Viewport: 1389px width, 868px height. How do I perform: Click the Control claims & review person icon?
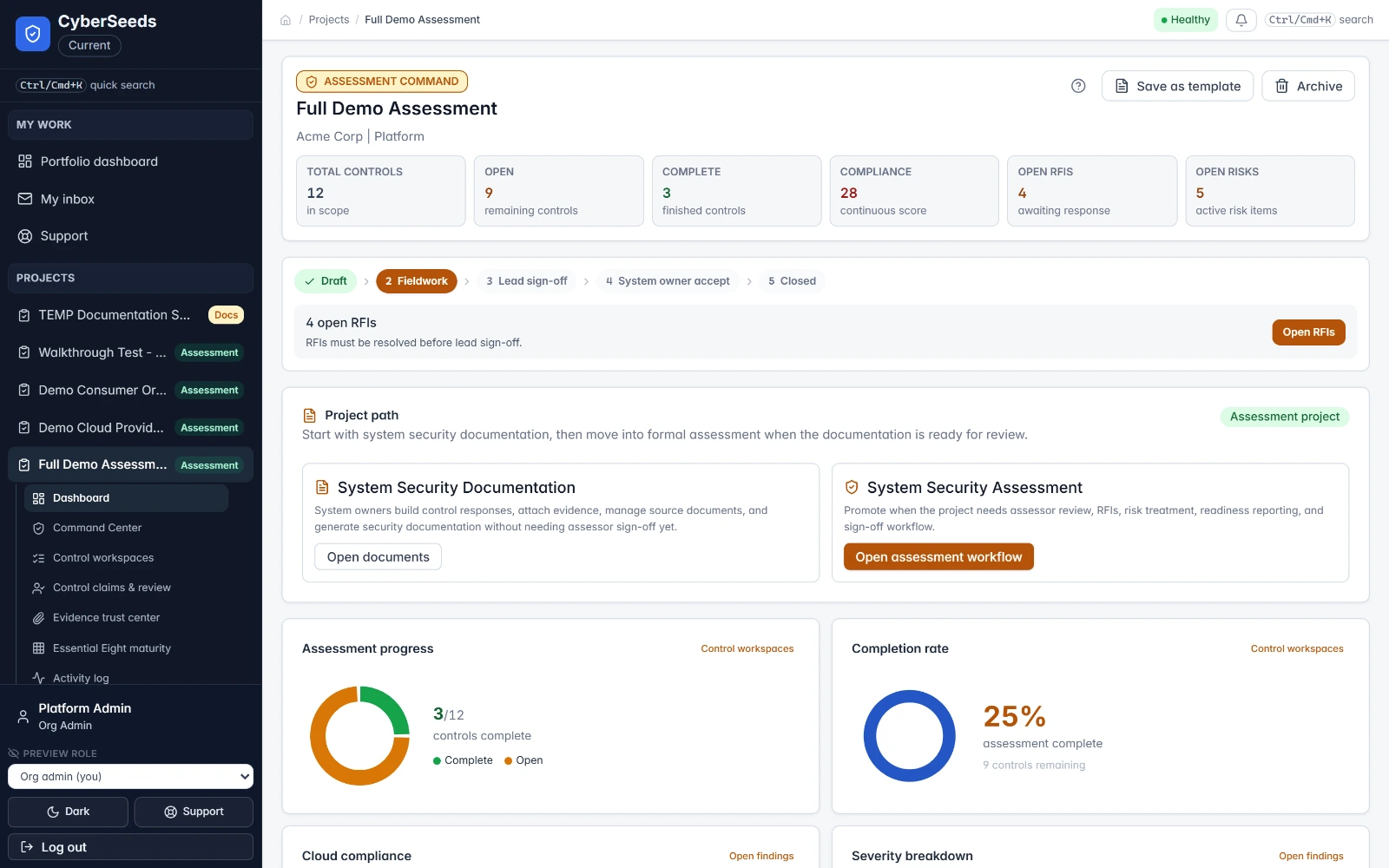(x=38, y=588)
